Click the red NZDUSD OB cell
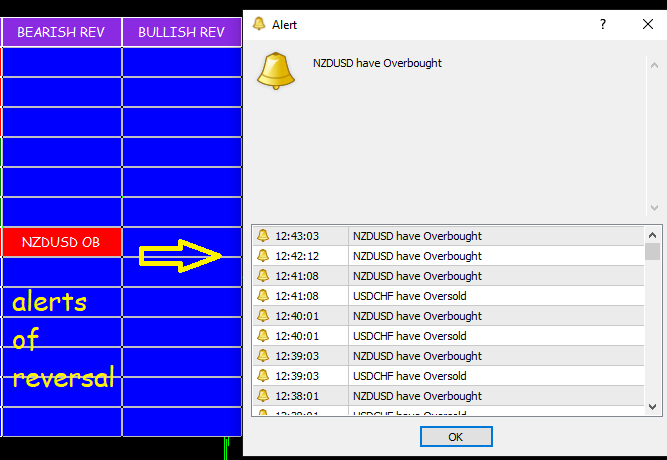The image size is (667, 460). 62,242
